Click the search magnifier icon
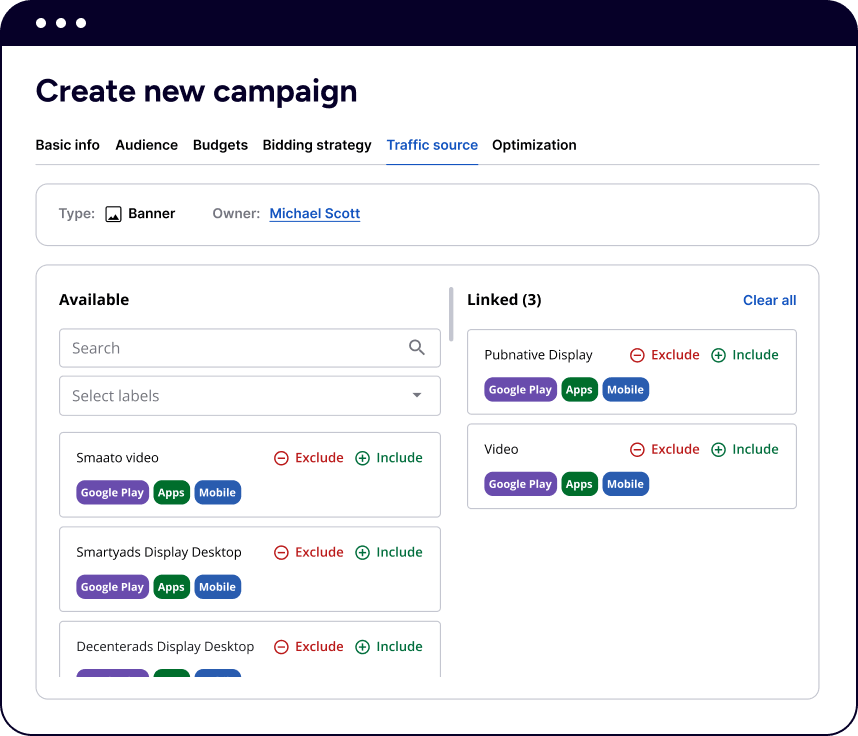This screenshot has width=858, height=736. coord(417,348)
